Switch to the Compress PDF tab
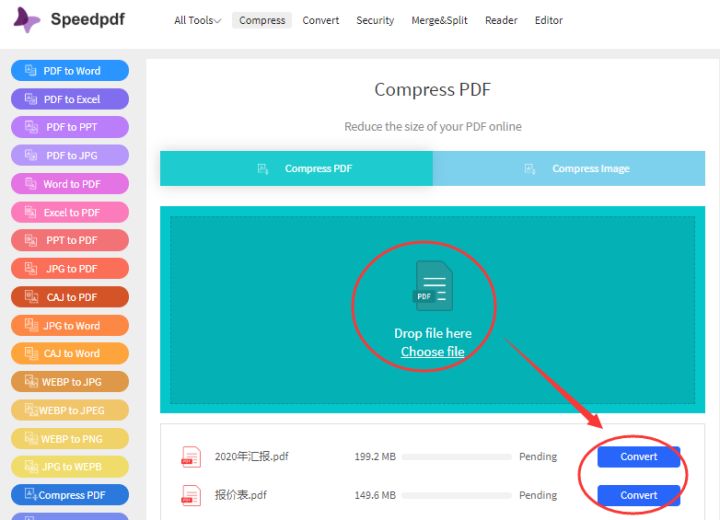 tap(296, 169)
